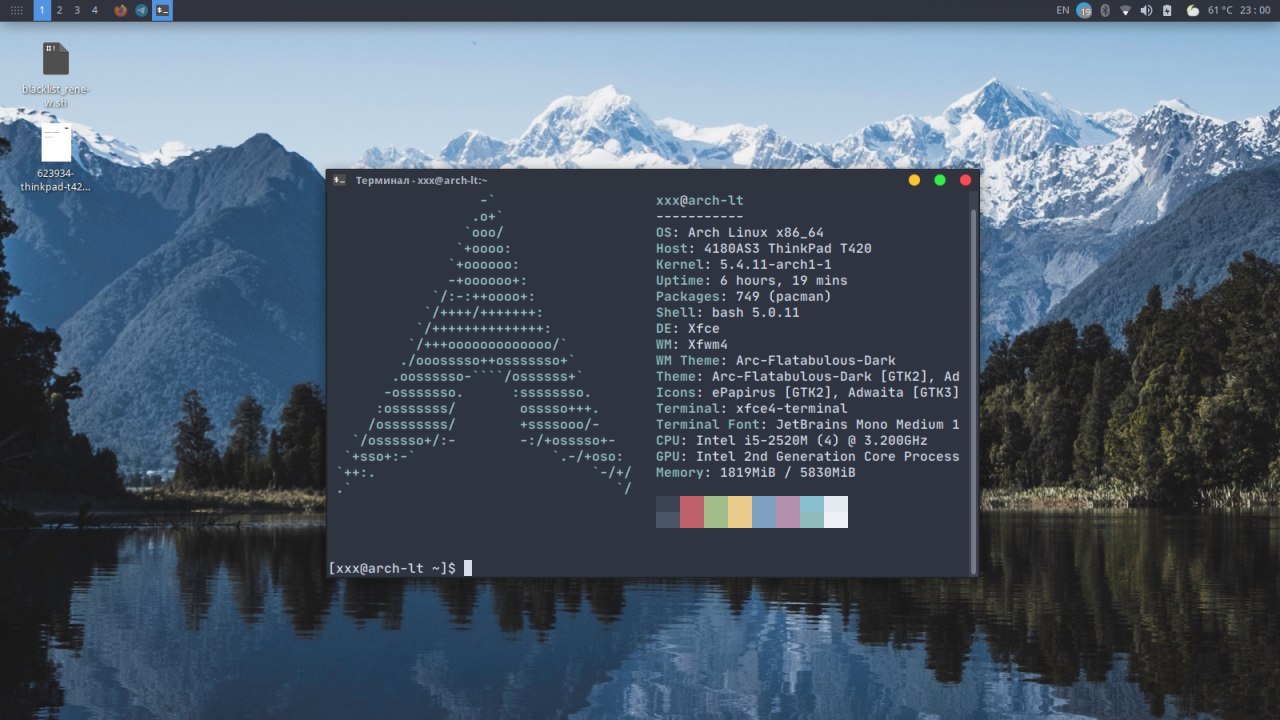Open the weather plugin icon

(x=1192, y=10)
